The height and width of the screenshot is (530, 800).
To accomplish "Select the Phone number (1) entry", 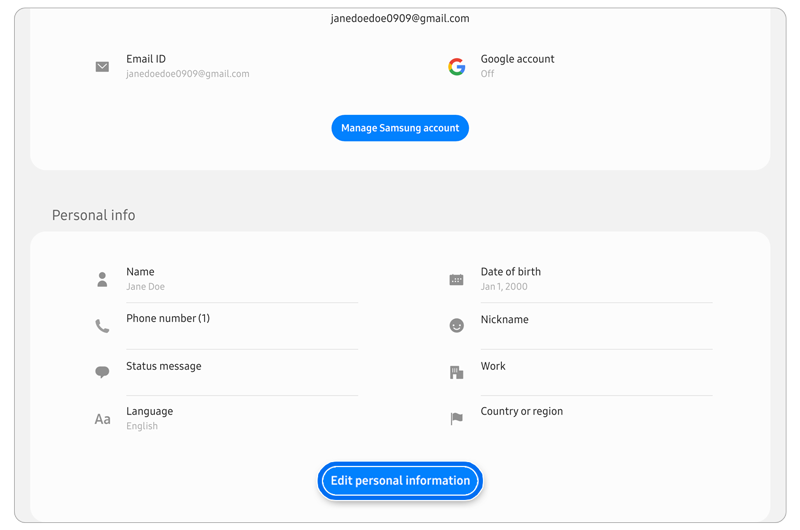I will coord(168,319).
